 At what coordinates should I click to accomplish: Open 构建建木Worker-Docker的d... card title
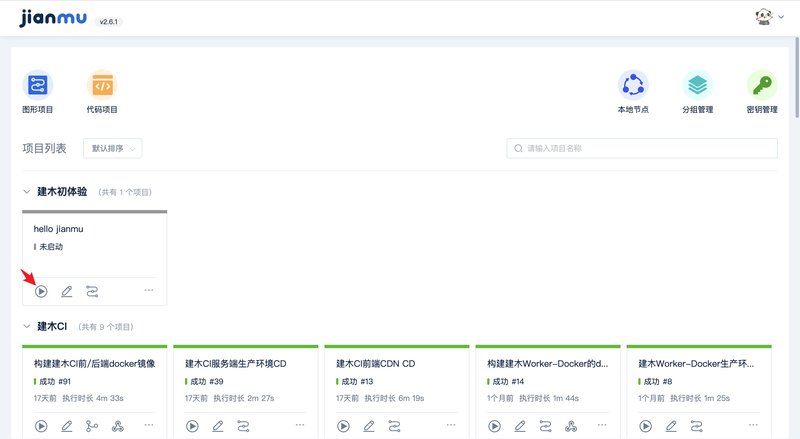click(547, 363)
